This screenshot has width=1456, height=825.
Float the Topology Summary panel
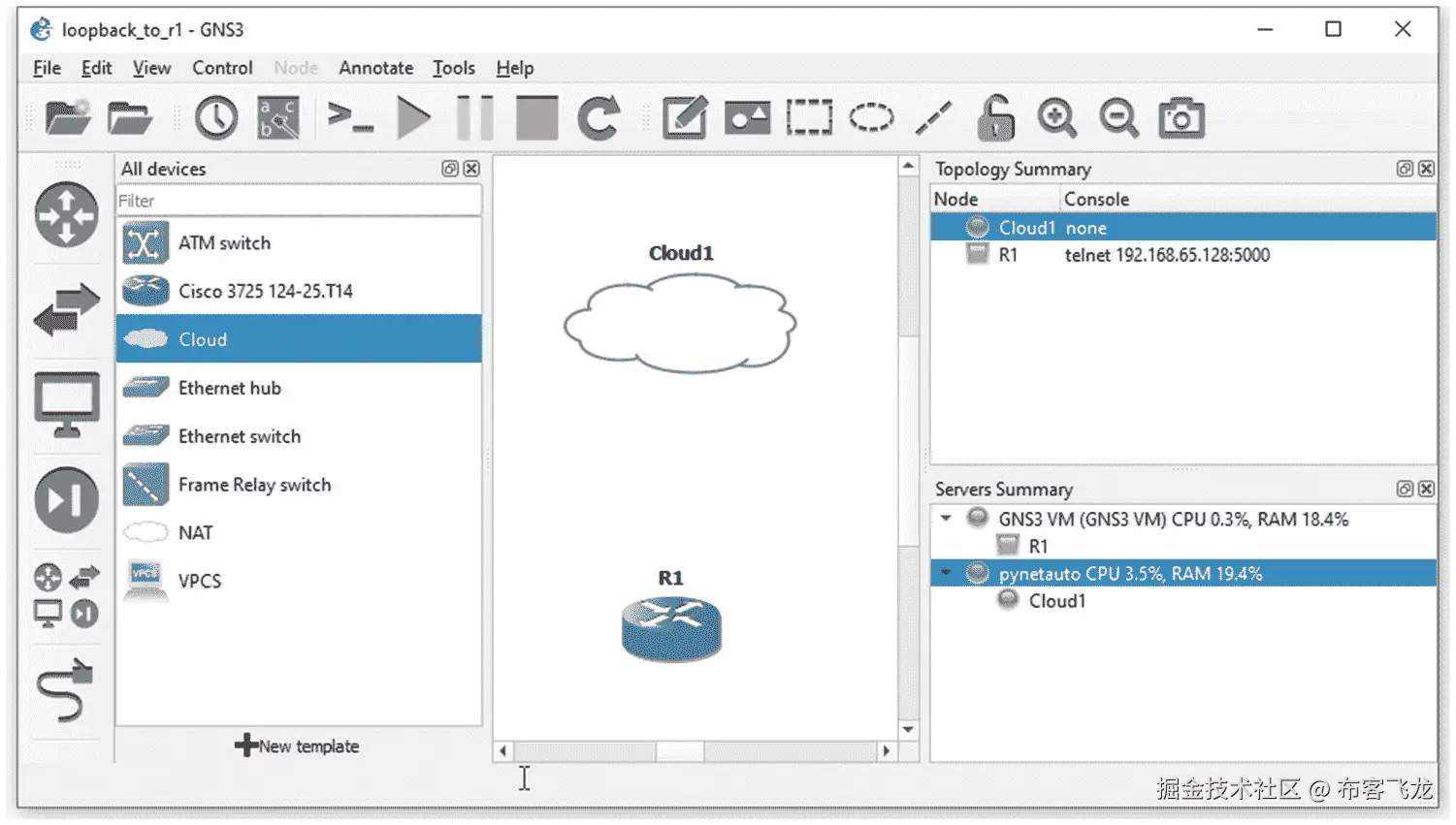[x=1405, y=169]
